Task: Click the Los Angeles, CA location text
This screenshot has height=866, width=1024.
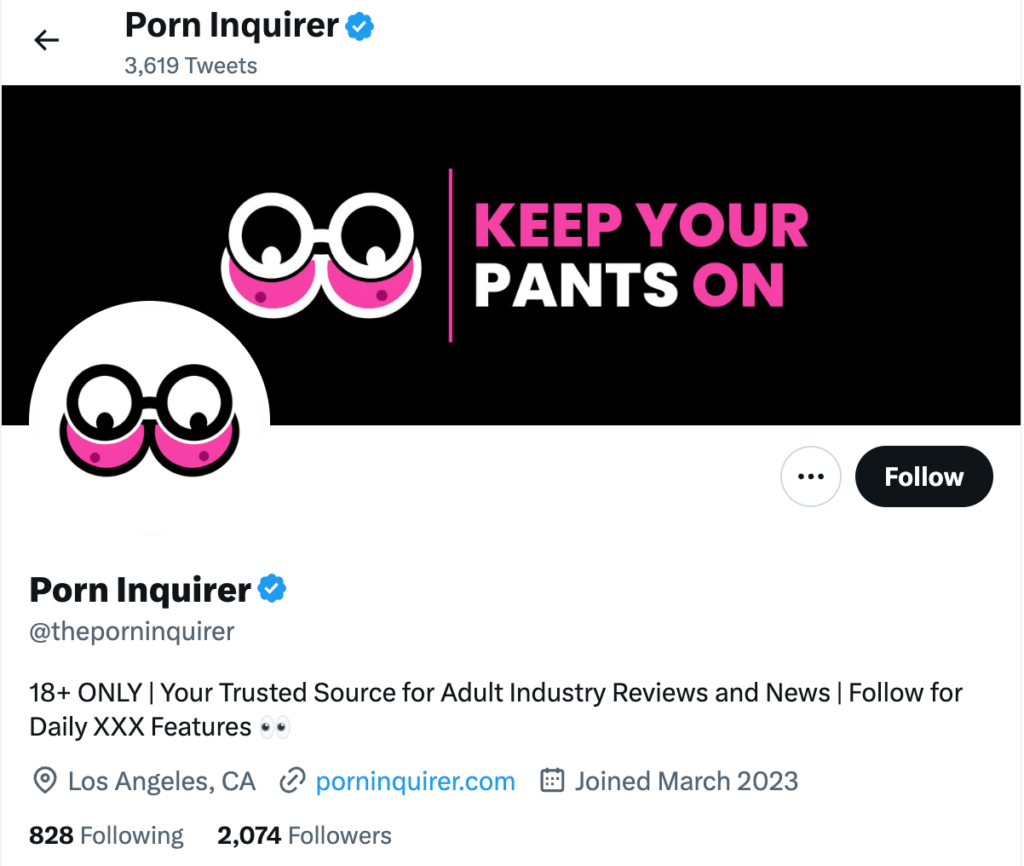Action: click(161, 781)
